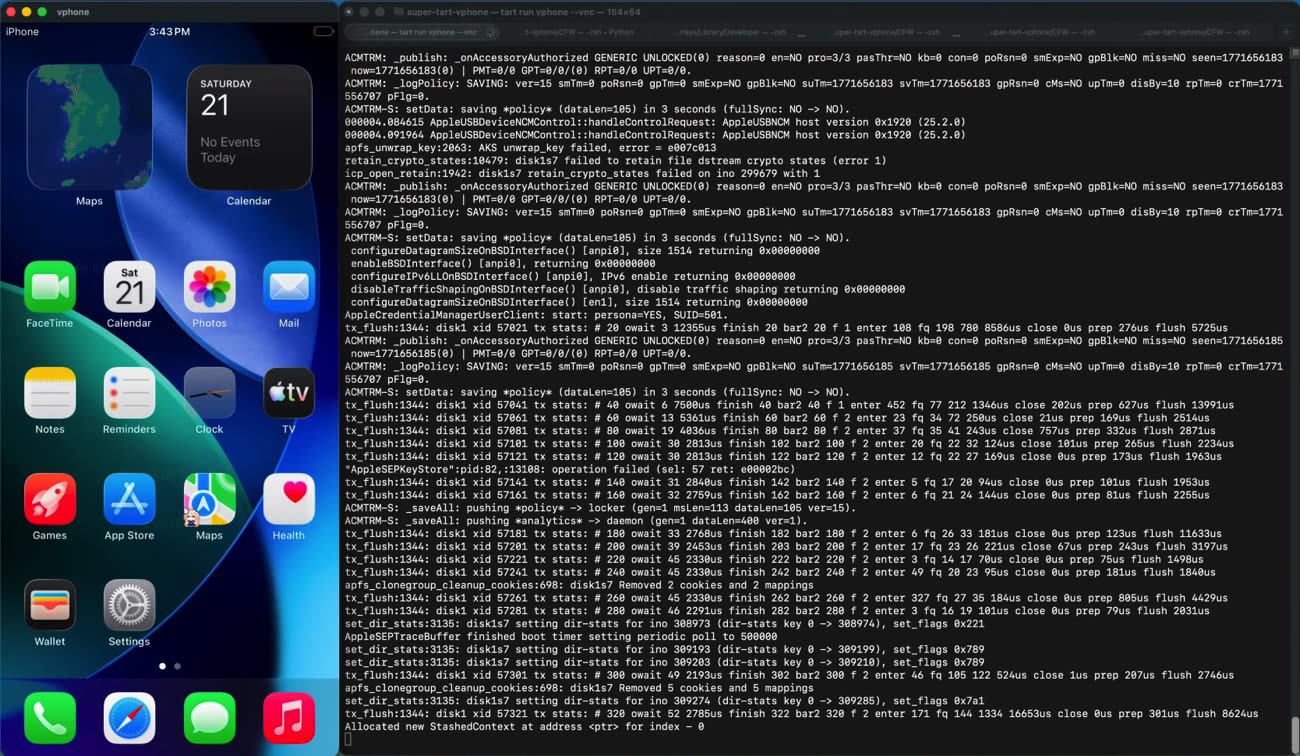
Task: Open Messages from the dock
Action: pos(209,718)
